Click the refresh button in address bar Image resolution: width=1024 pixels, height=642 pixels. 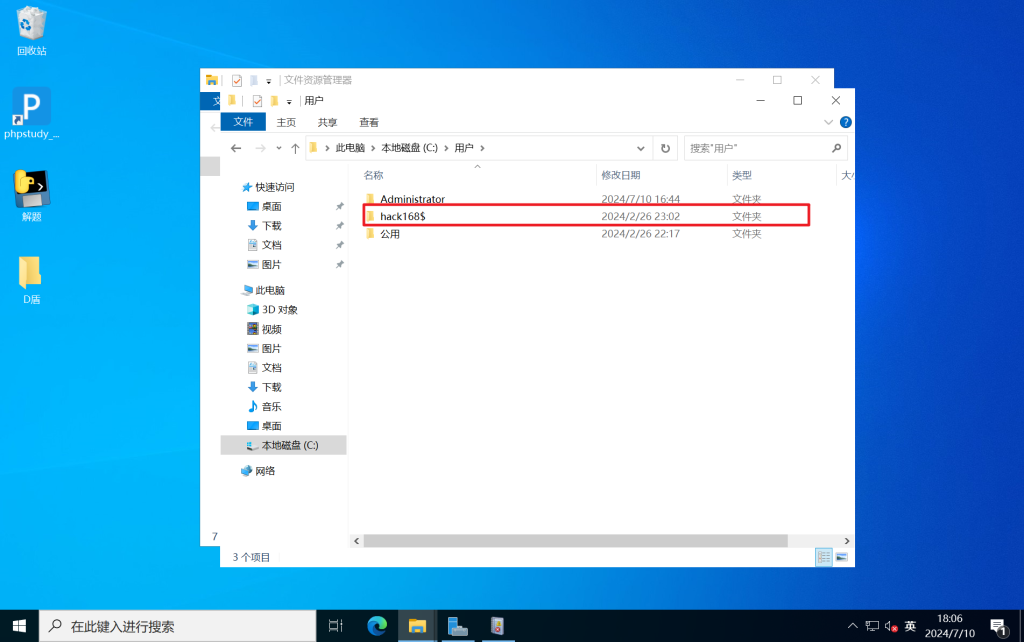tap(665, 148)
